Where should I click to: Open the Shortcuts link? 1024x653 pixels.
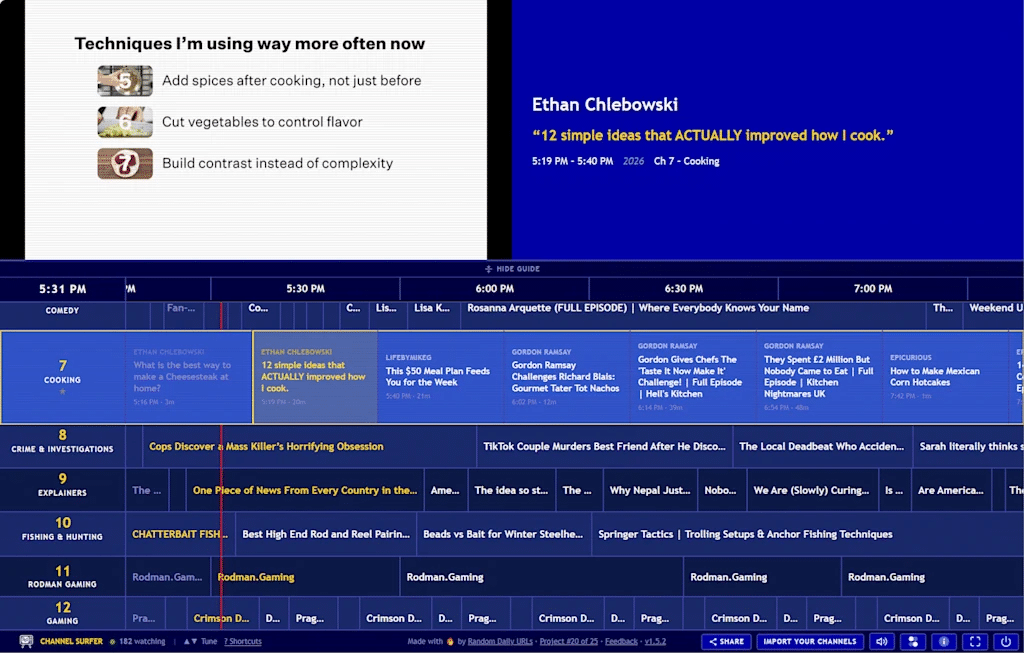242,642
